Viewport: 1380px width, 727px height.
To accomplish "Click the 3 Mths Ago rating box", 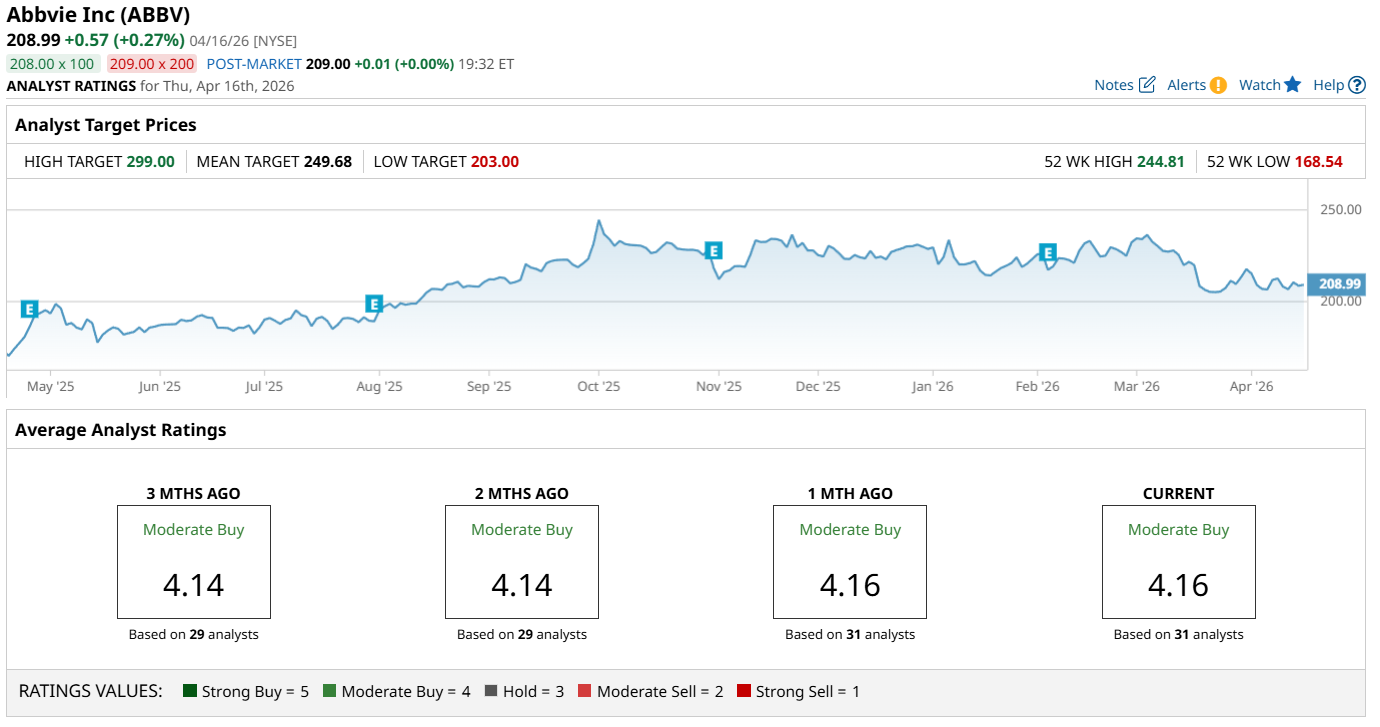I will coord(194,562).
